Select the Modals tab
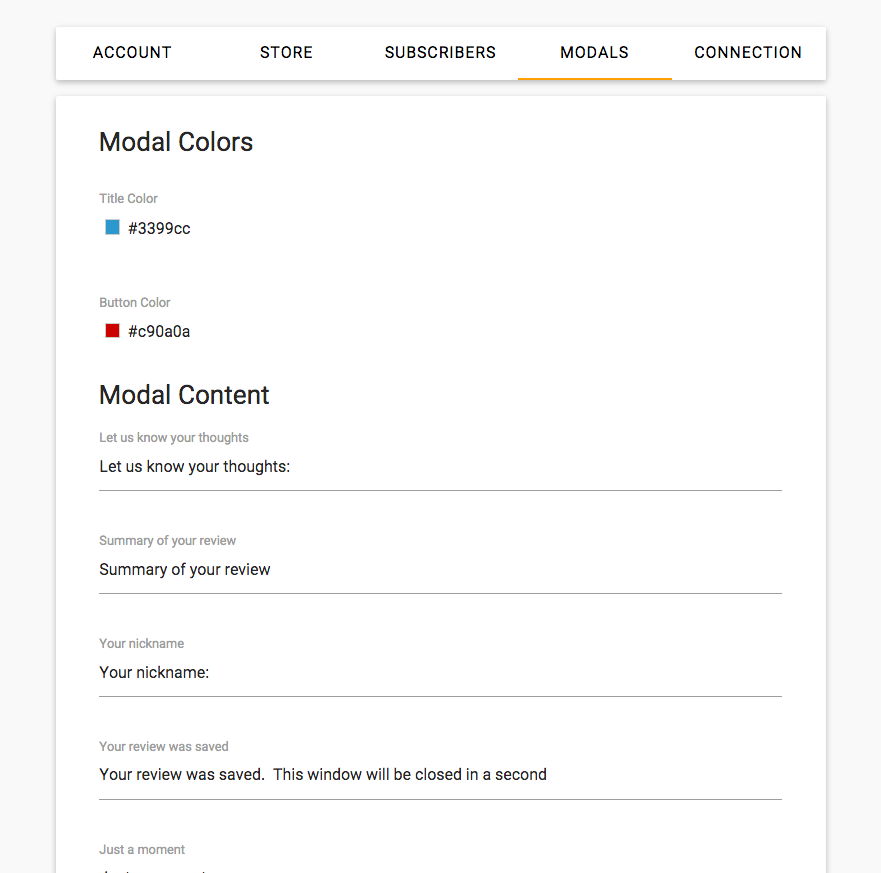Screen dimensions: 881x873 point(594,53)
